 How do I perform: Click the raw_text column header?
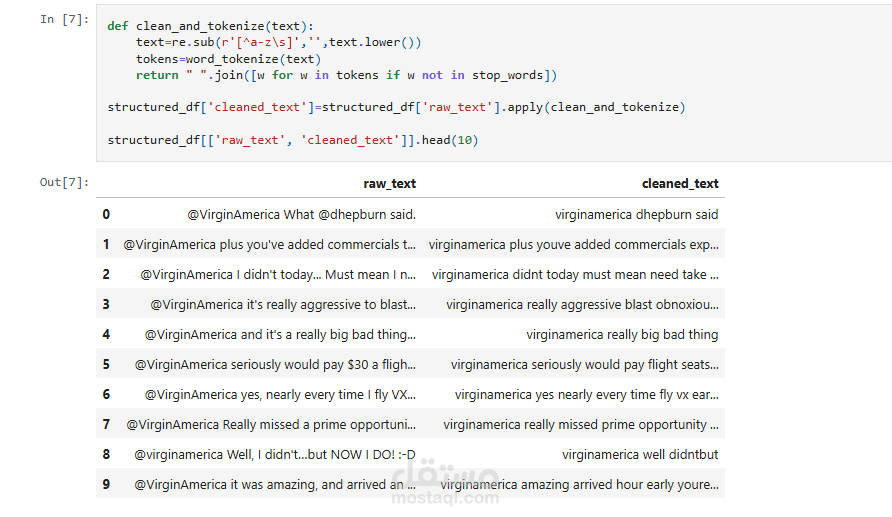389,184
